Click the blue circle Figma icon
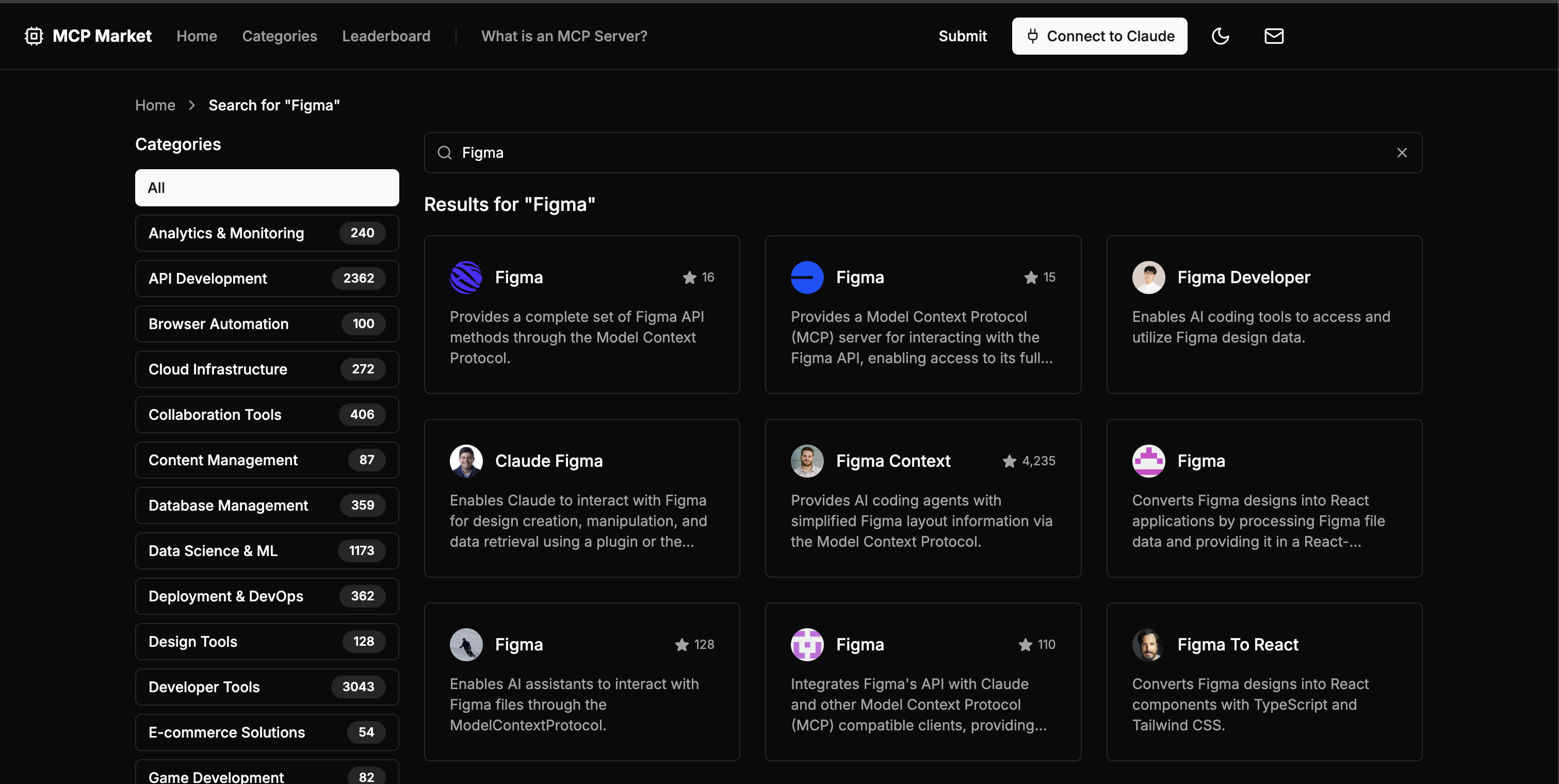This screenshot has width=1559, height=784. coord(807,277)
